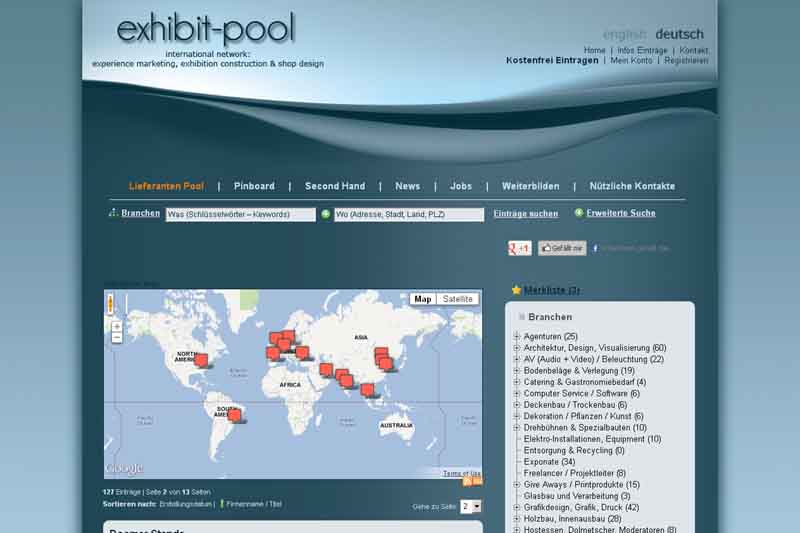This screenshot has height=533, width=800.
Task: Open the News menu item
Action: click(x=408, y=186)
